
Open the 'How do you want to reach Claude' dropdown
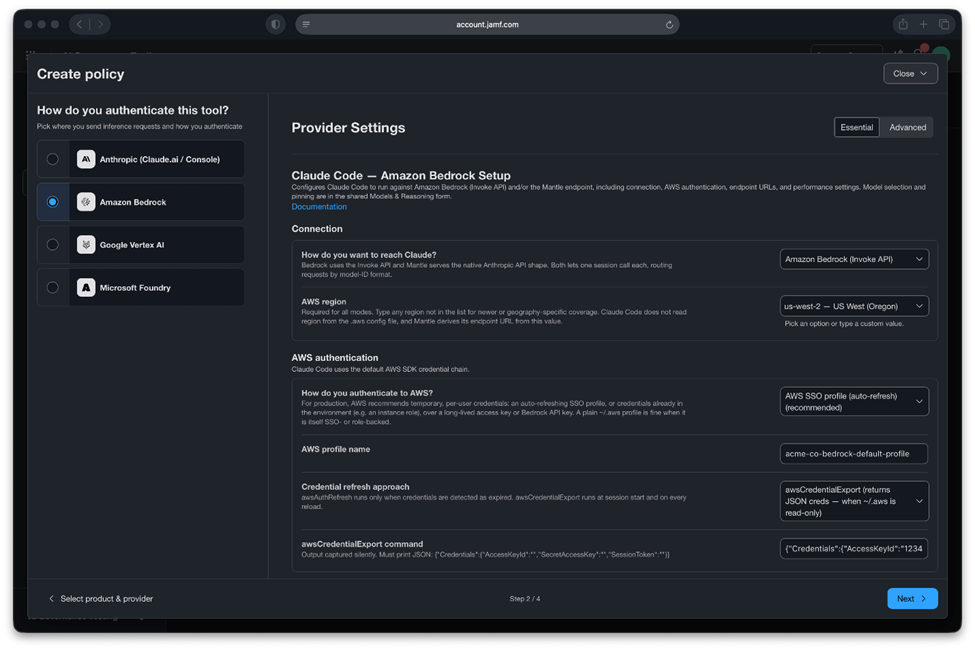(854, 259)
